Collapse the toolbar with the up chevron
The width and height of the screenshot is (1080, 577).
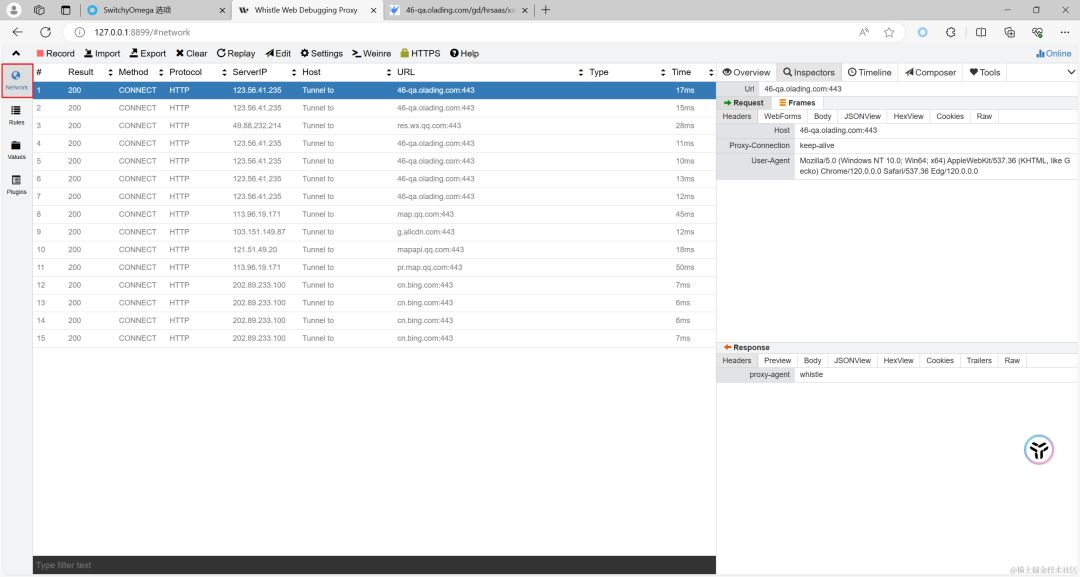tap(16, 53)
